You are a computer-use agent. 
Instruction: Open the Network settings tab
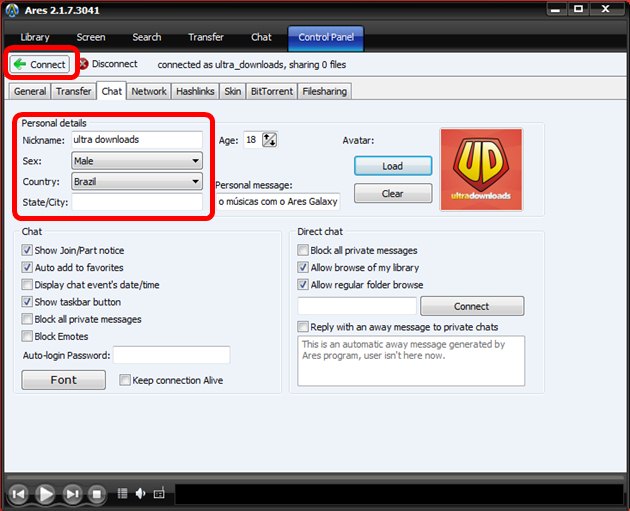coord(149,92)
